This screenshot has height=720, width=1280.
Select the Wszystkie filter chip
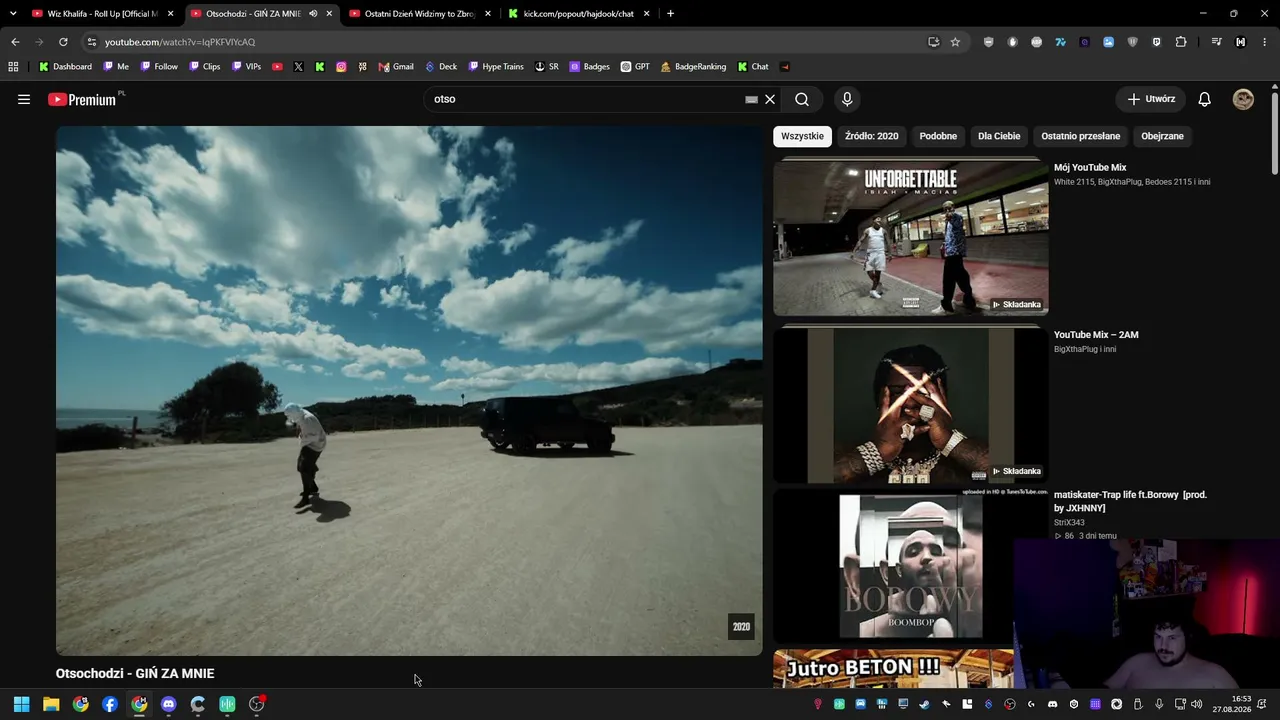(803, 136)
